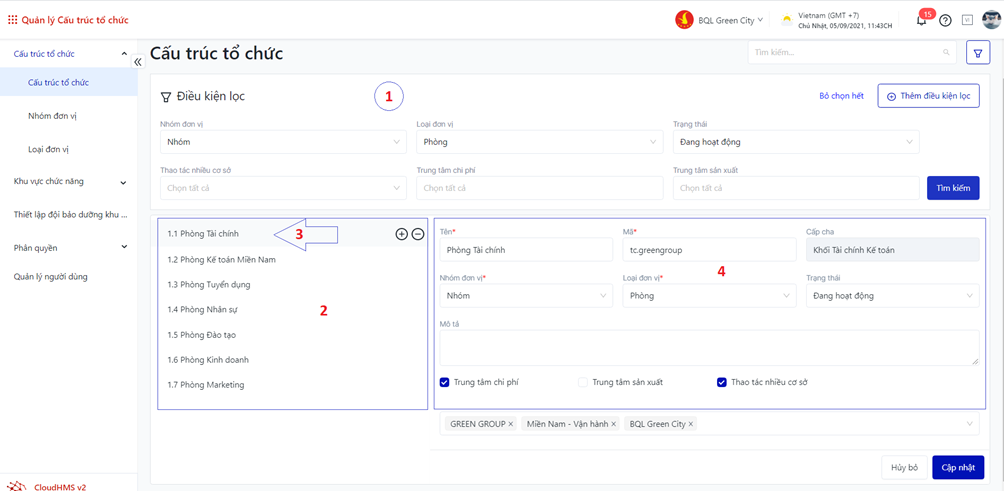Toggle Thao tác nhiều cơ sở checkbox
This screenshot has width=1004, height=491.
[722, 382]
